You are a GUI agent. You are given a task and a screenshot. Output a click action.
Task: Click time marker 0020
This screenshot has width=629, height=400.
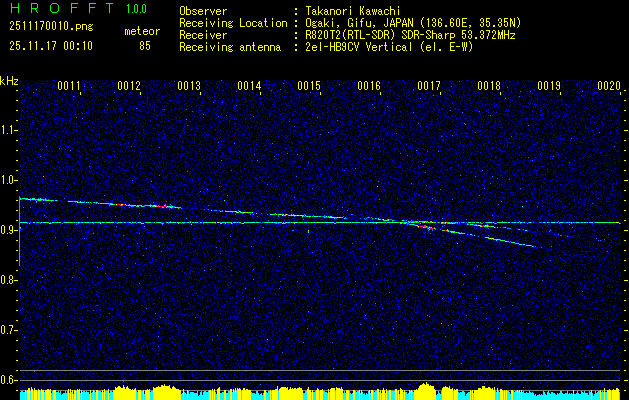[x=609, y=86]
